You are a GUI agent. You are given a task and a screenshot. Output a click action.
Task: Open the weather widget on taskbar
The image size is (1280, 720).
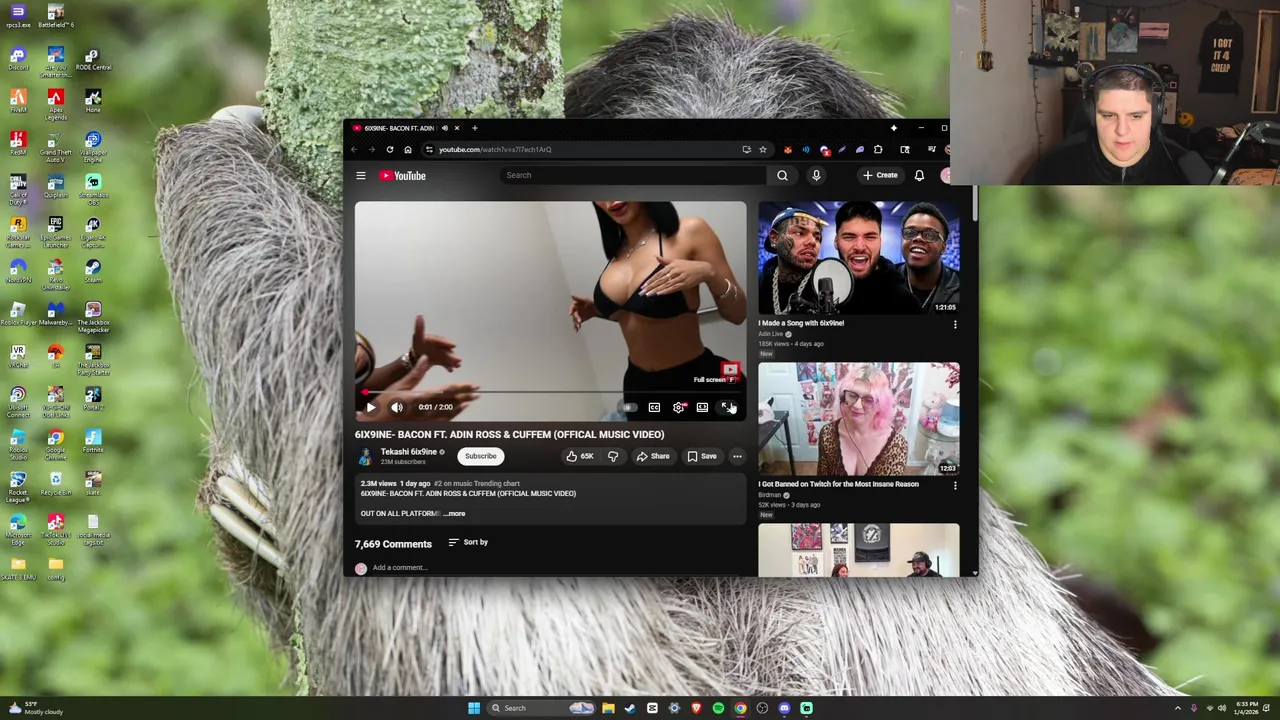click(38, 708)
